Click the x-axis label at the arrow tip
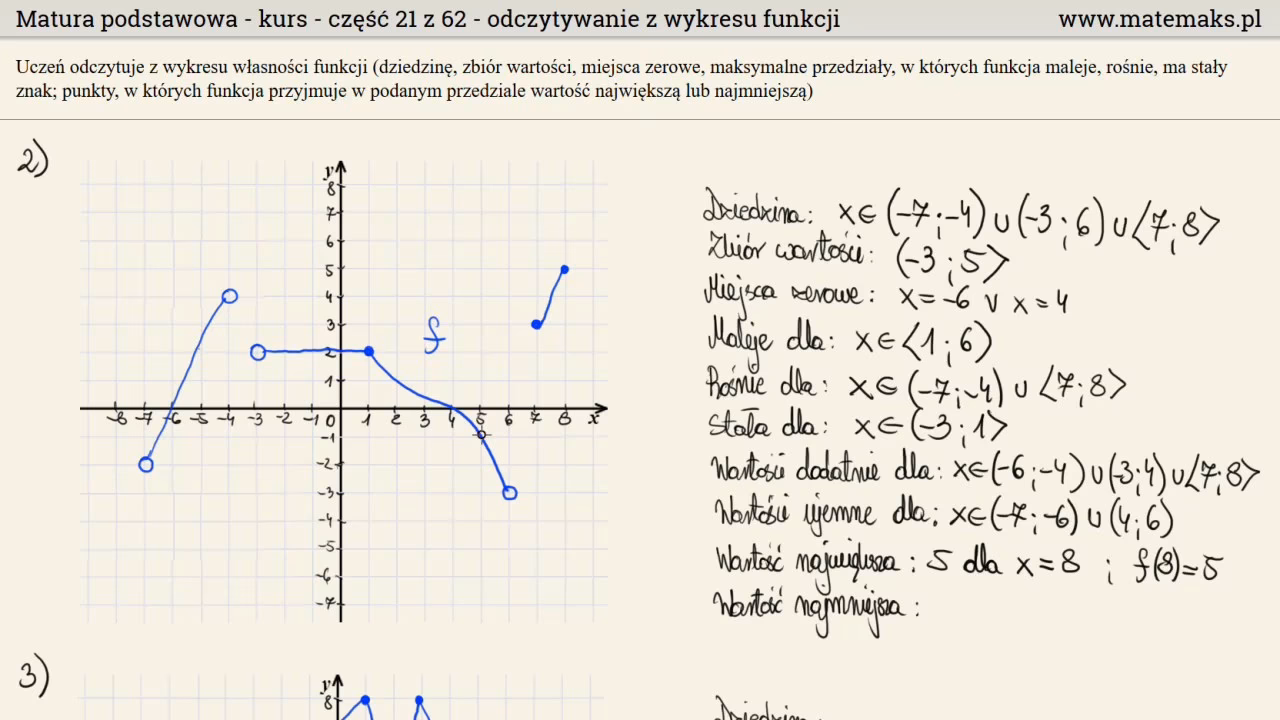The image size is (1280, 720). pos(593,419)
